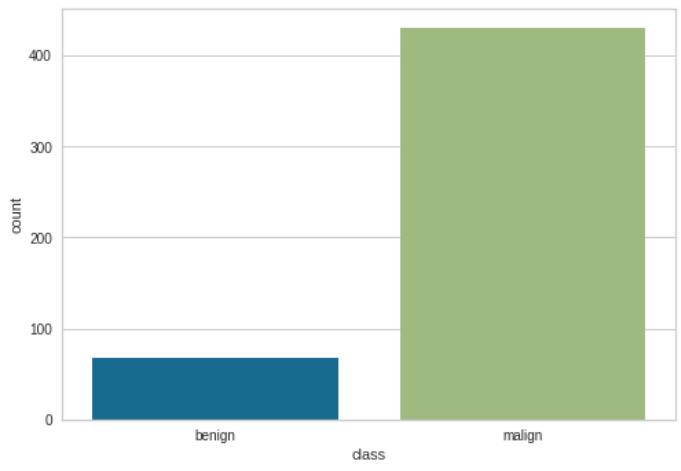Click the green color of malign bar
Image resolution: width=681 pixels, height=471 pixels.
(522, 224)
